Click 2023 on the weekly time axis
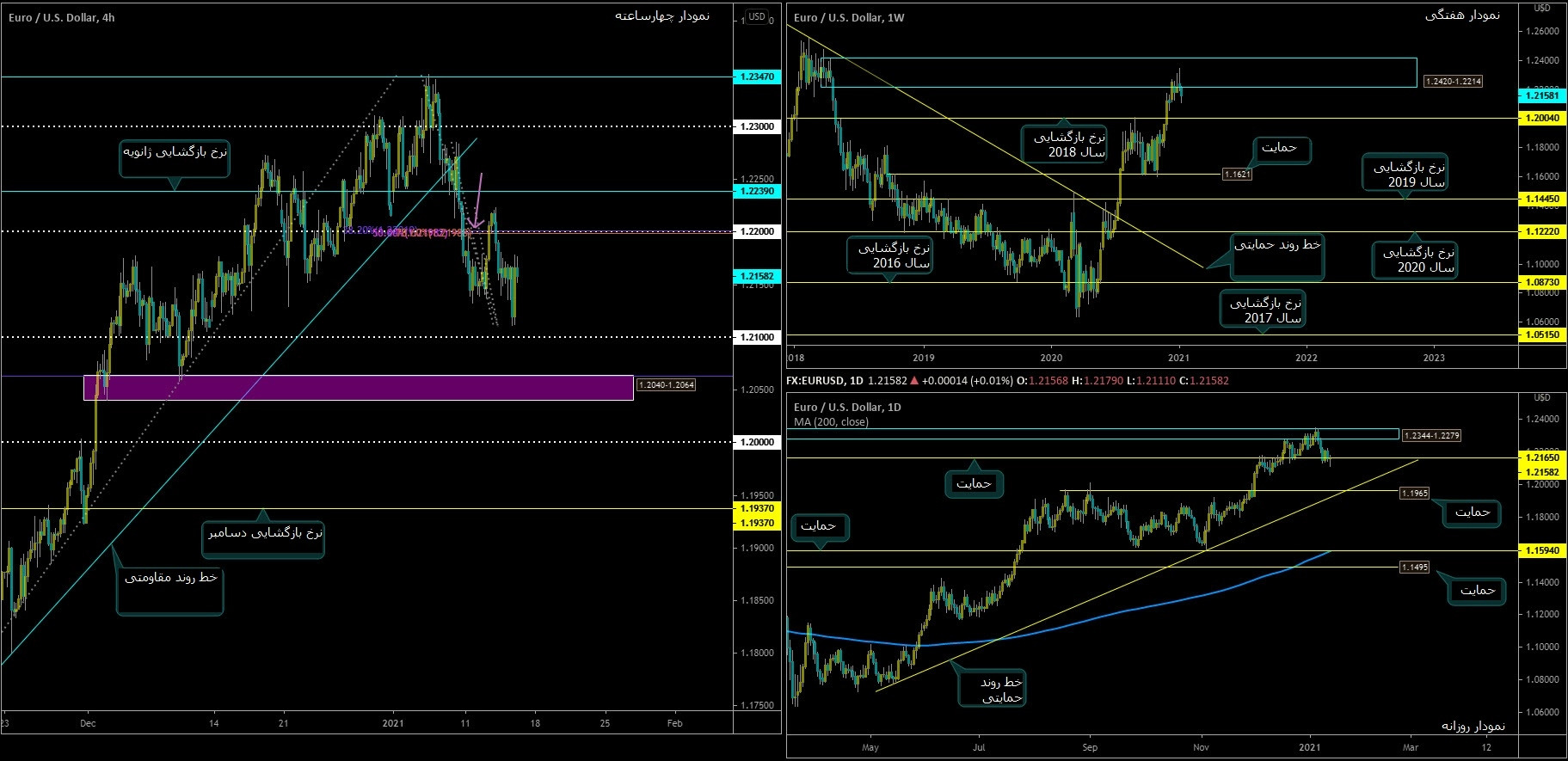1568x761 pixels. click(x=1434, y=358)
